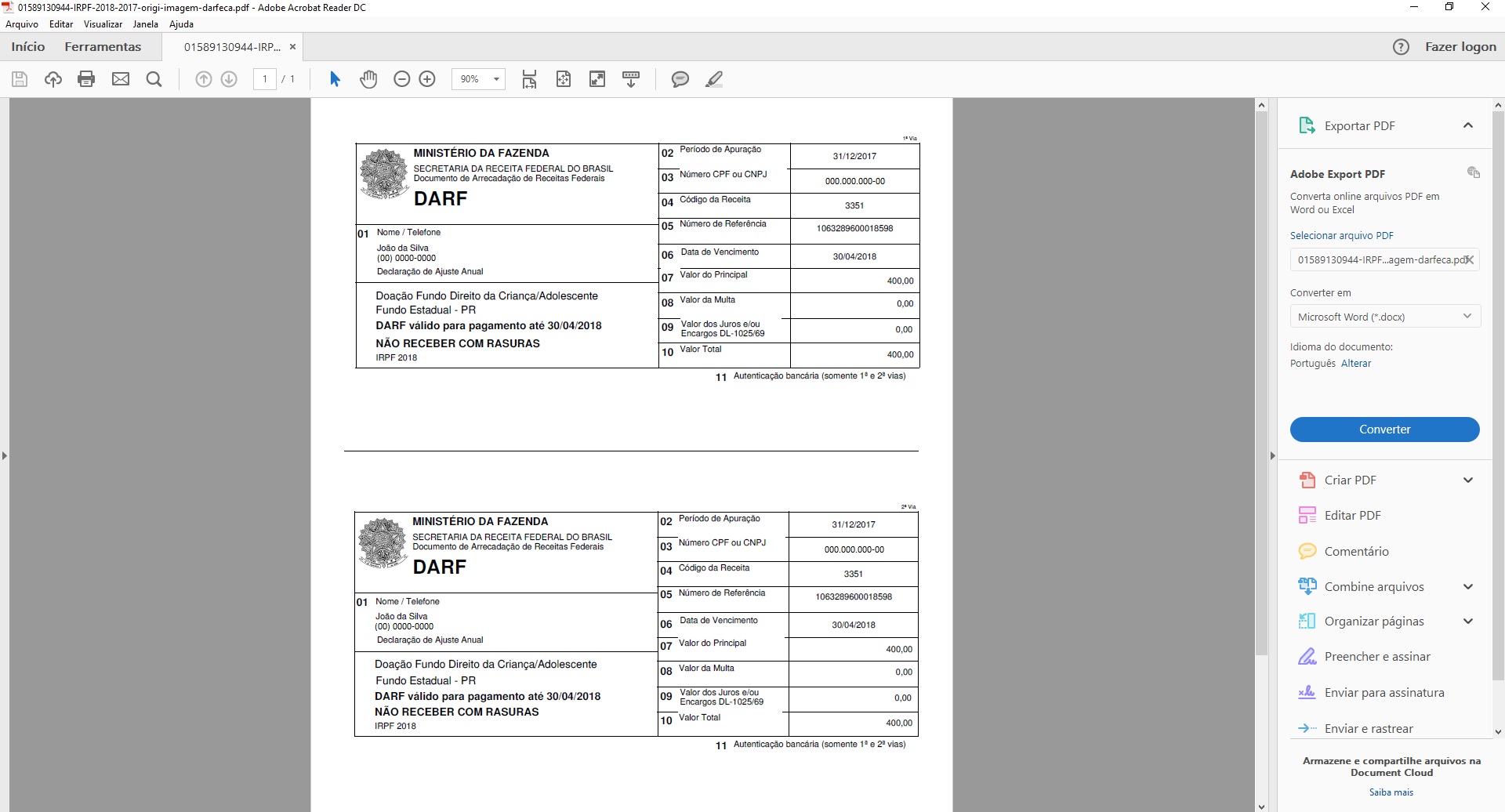
Task: Click fit to page icon
Action: tap(564, 79)
